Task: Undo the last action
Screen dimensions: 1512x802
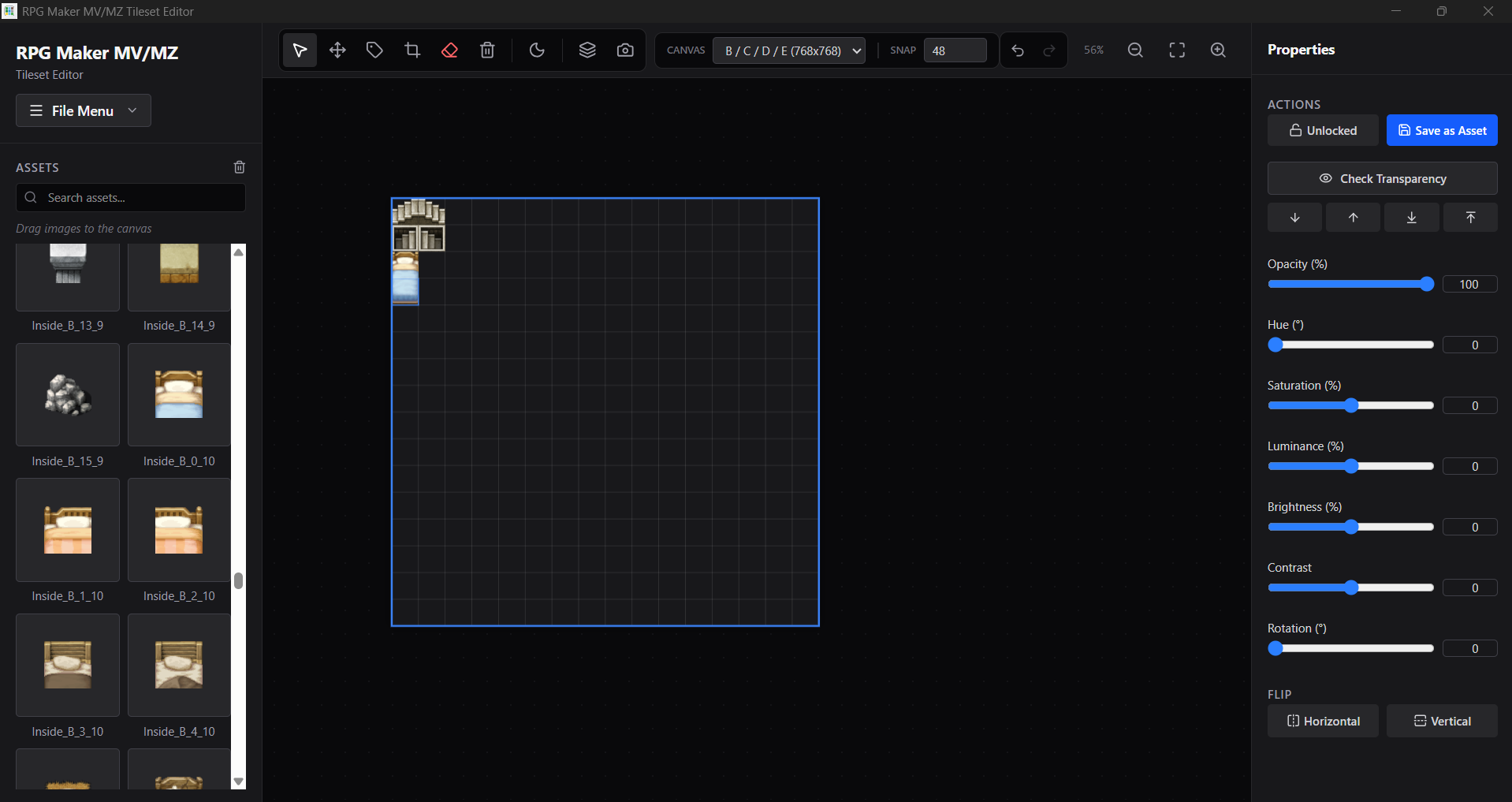Action: click(1018, 50)
